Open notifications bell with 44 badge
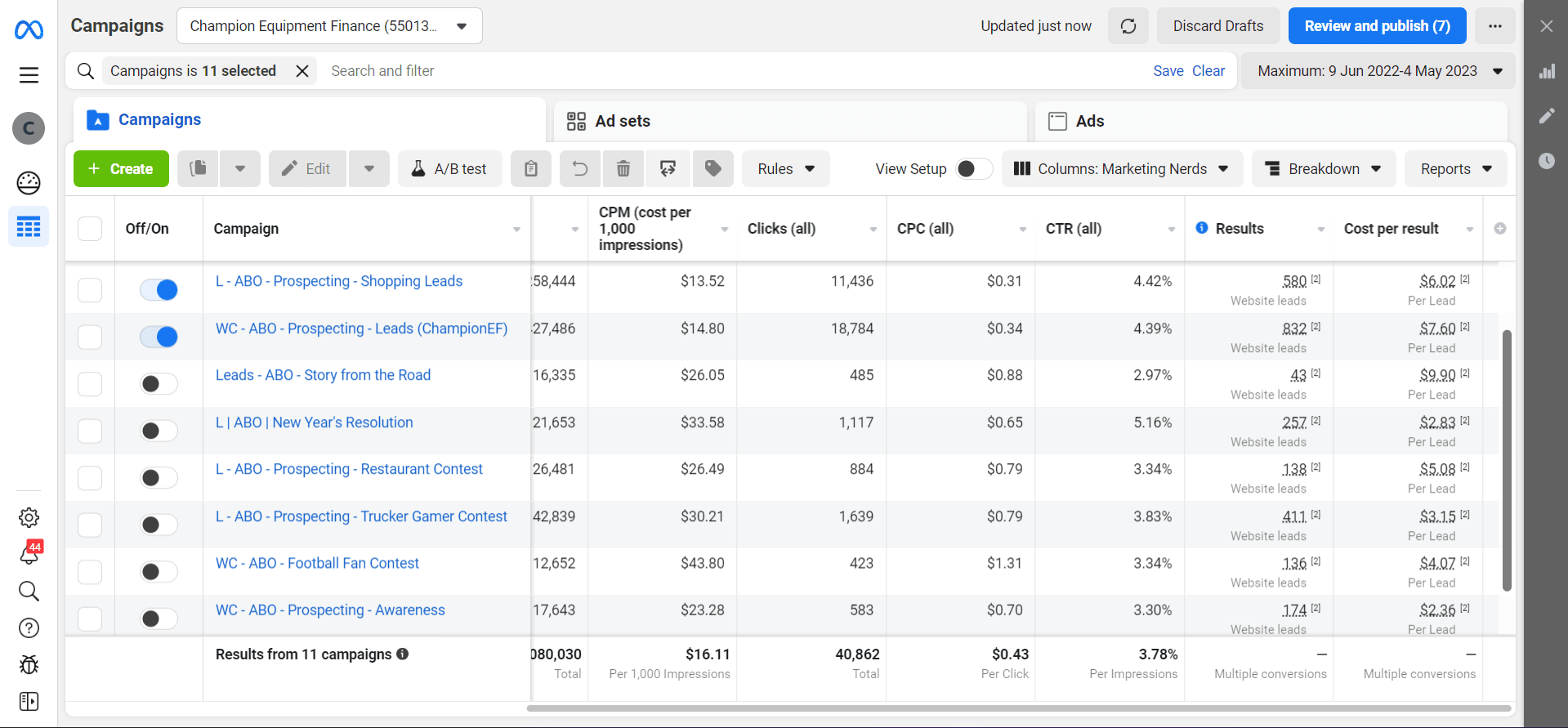This screenshot has width=1568, height=728. click(29, 553)
